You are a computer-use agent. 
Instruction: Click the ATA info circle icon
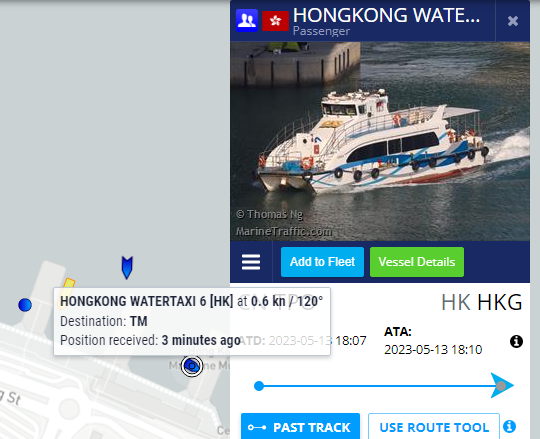coord(516,342)
